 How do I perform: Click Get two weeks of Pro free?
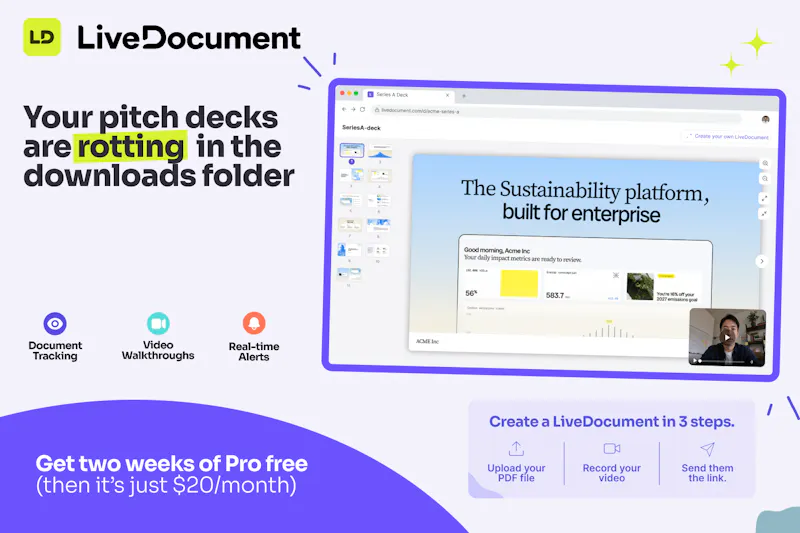click(171, 463)
